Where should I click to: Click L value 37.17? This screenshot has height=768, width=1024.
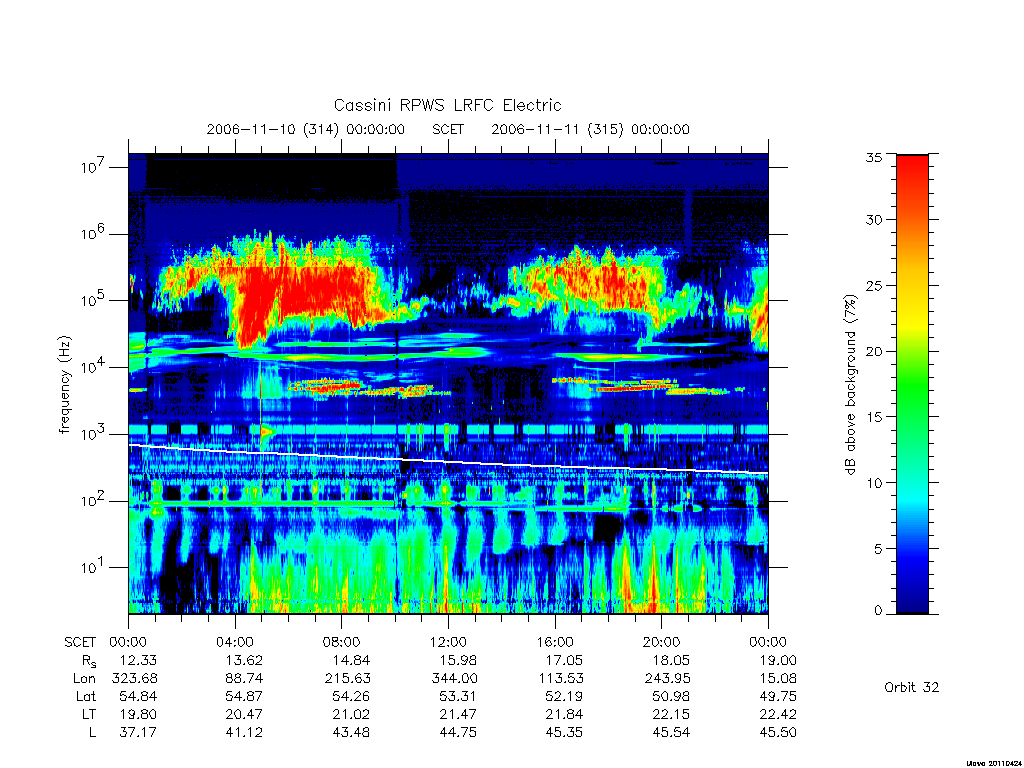click(x=138, y=733)
